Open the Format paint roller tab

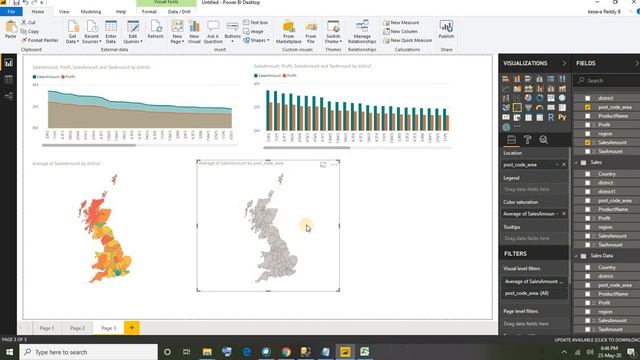(x=527, y=140)
